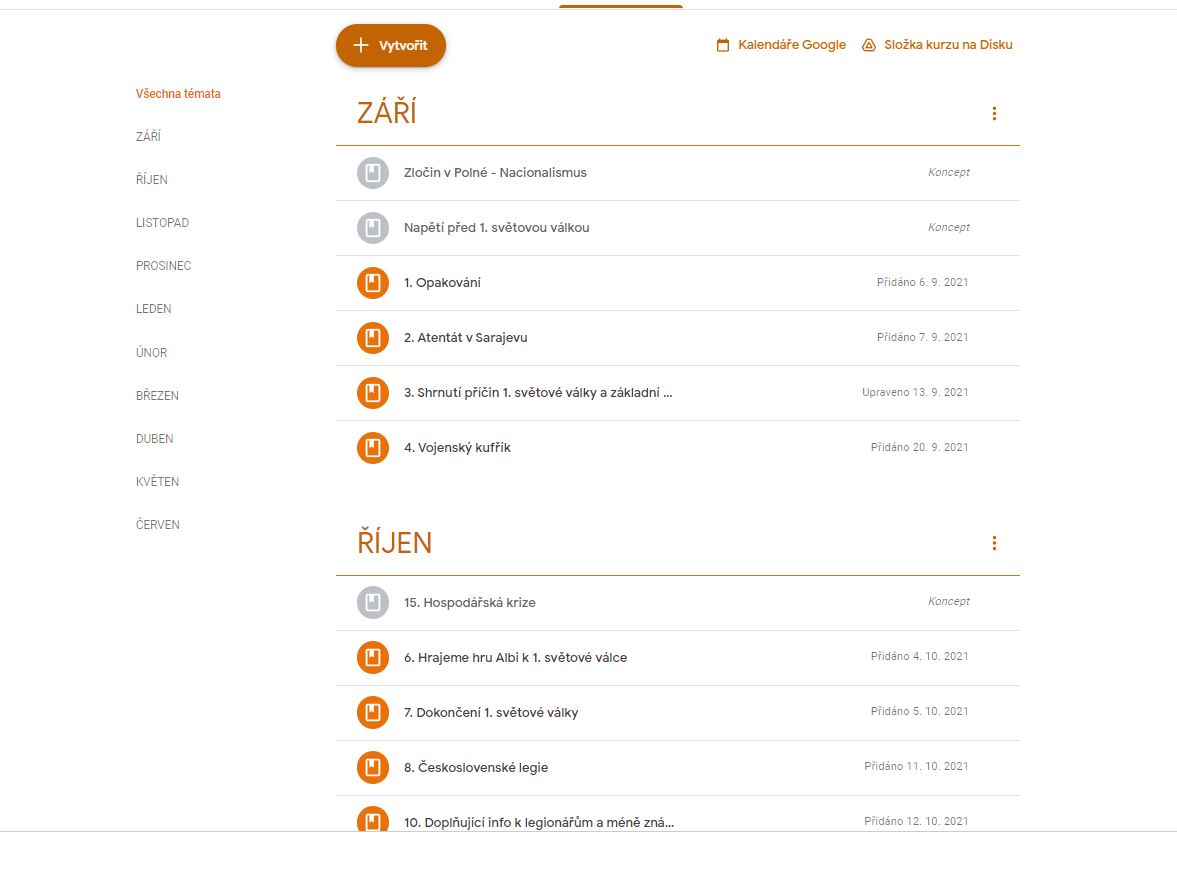This screenshot has width=1177, height=871.
Task: Open 6. Hrajeme hru Albi material
Action: point(516,658)
